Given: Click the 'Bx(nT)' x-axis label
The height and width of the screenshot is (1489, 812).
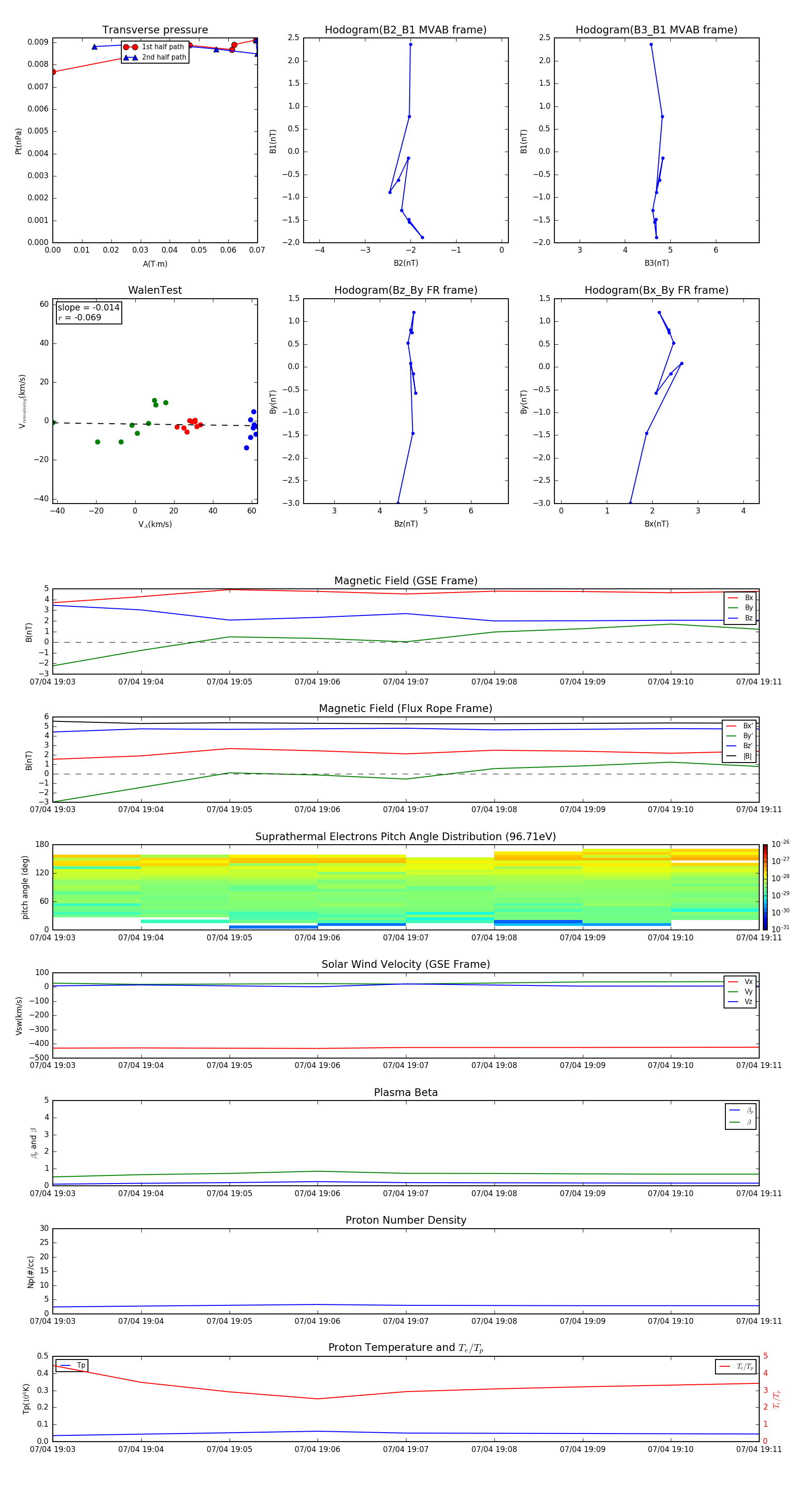Looking at the screenshot, I should (656, 524).
